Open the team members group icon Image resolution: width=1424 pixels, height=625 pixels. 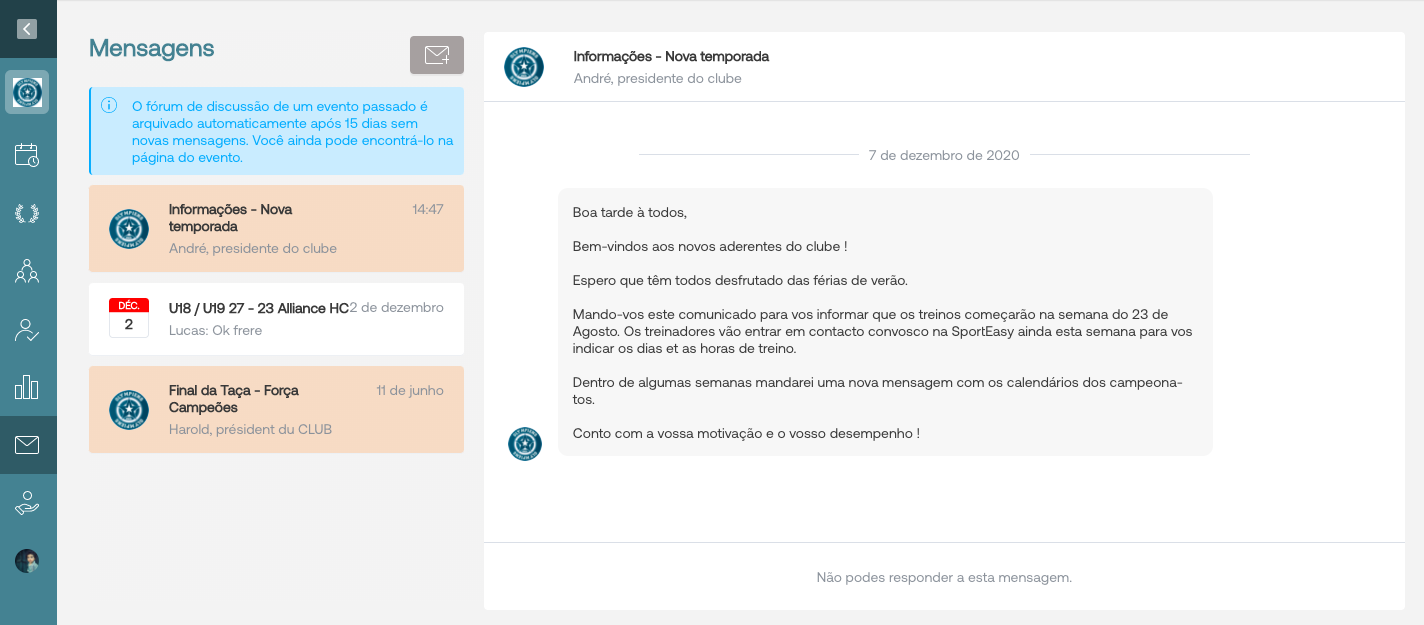pos(27,271)
